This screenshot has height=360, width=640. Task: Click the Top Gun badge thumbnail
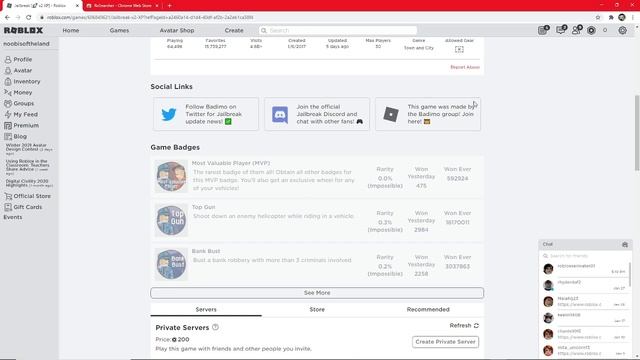click(x=171, y=220)
